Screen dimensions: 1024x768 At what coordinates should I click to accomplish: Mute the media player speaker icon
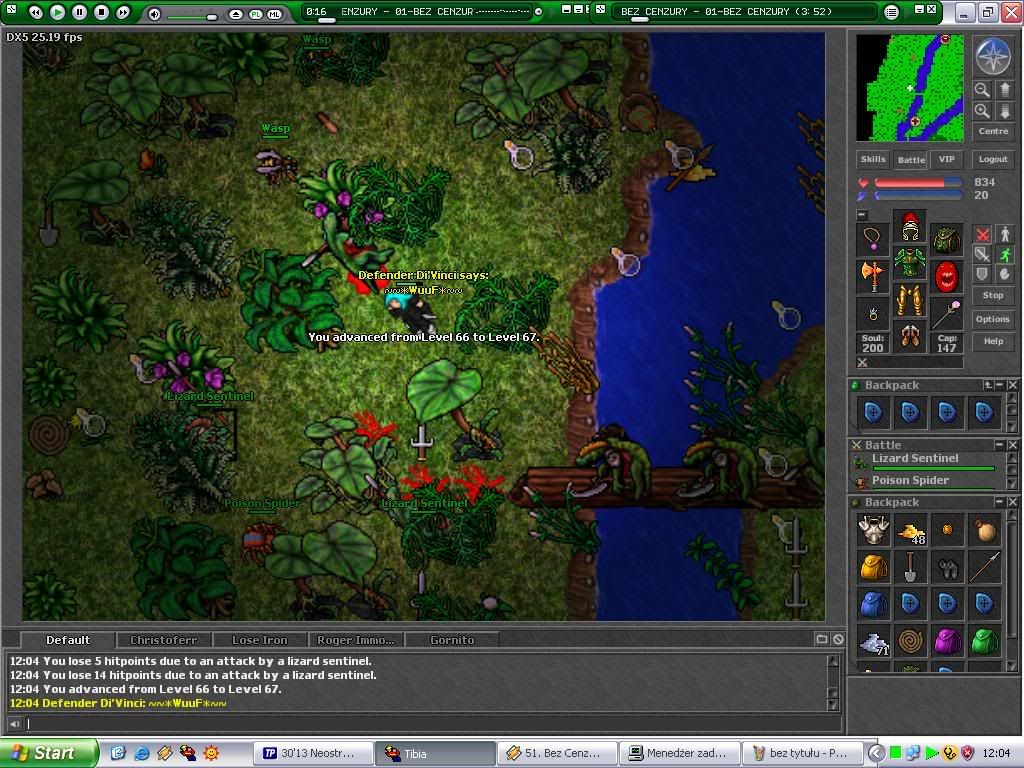[155, 14]
